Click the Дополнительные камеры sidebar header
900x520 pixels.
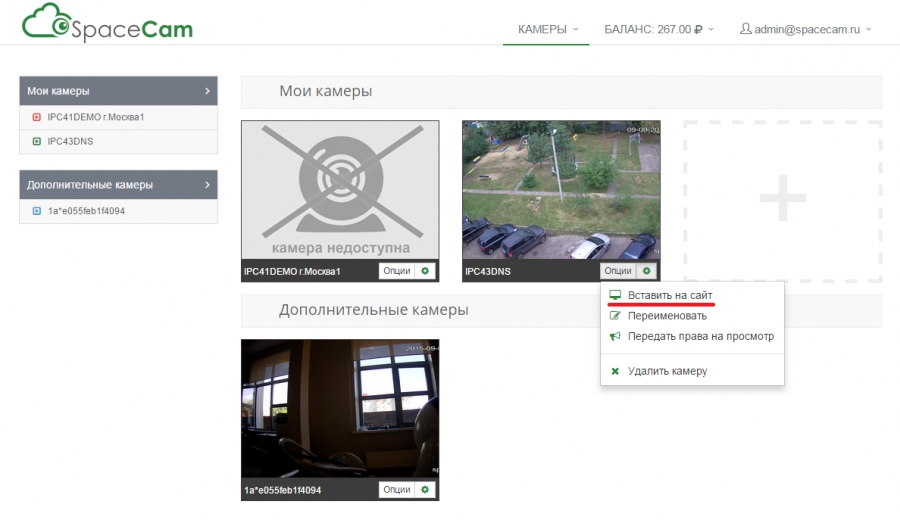click(118, 185)
